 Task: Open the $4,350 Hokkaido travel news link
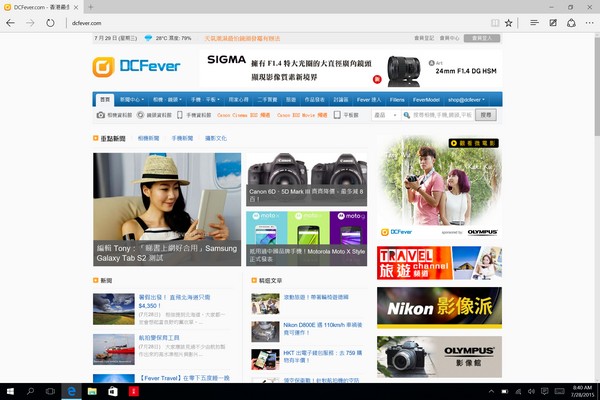click(174, 301)
